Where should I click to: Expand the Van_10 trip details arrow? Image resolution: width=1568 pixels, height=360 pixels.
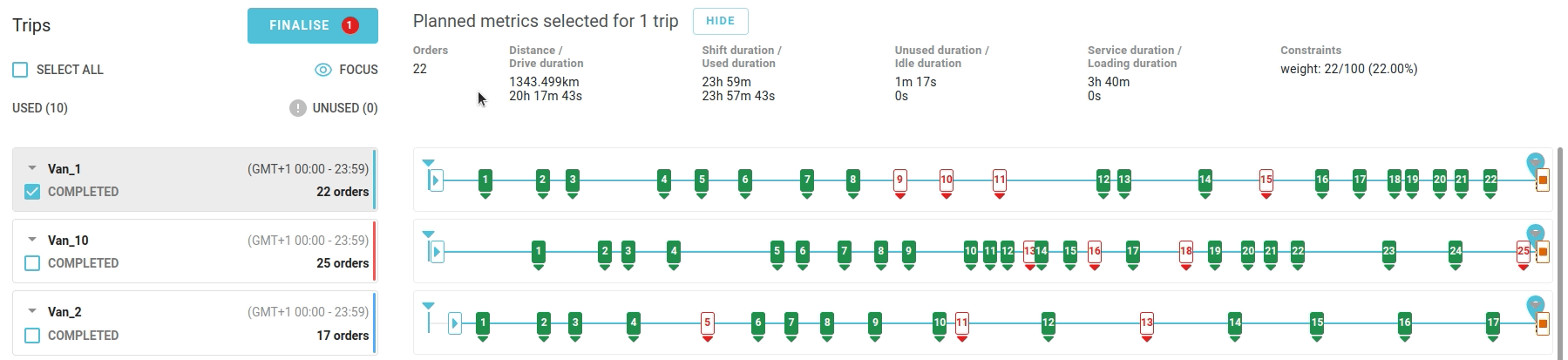point(32,240)
